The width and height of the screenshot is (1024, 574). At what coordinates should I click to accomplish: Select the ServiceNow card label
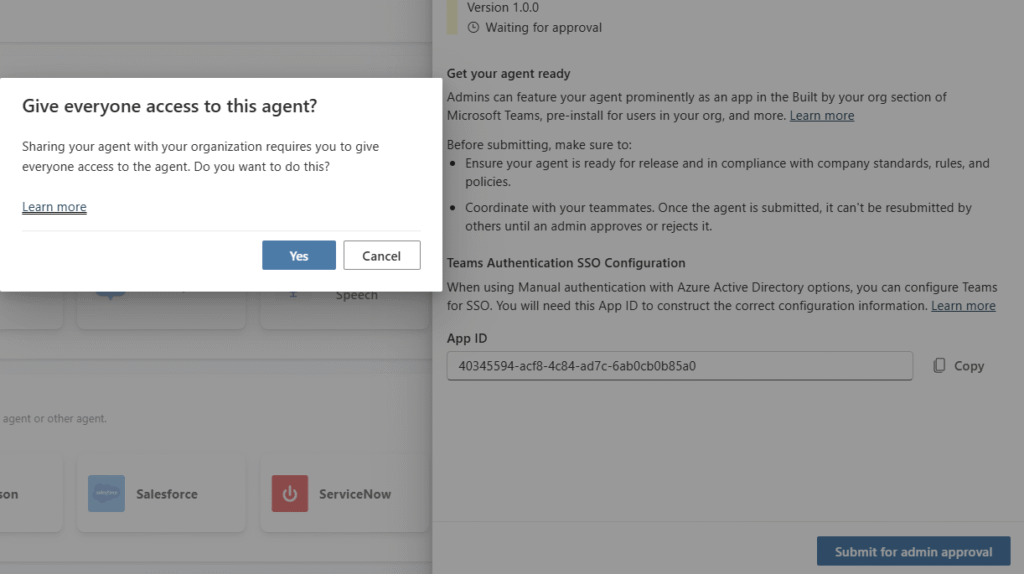coord(355,494)
